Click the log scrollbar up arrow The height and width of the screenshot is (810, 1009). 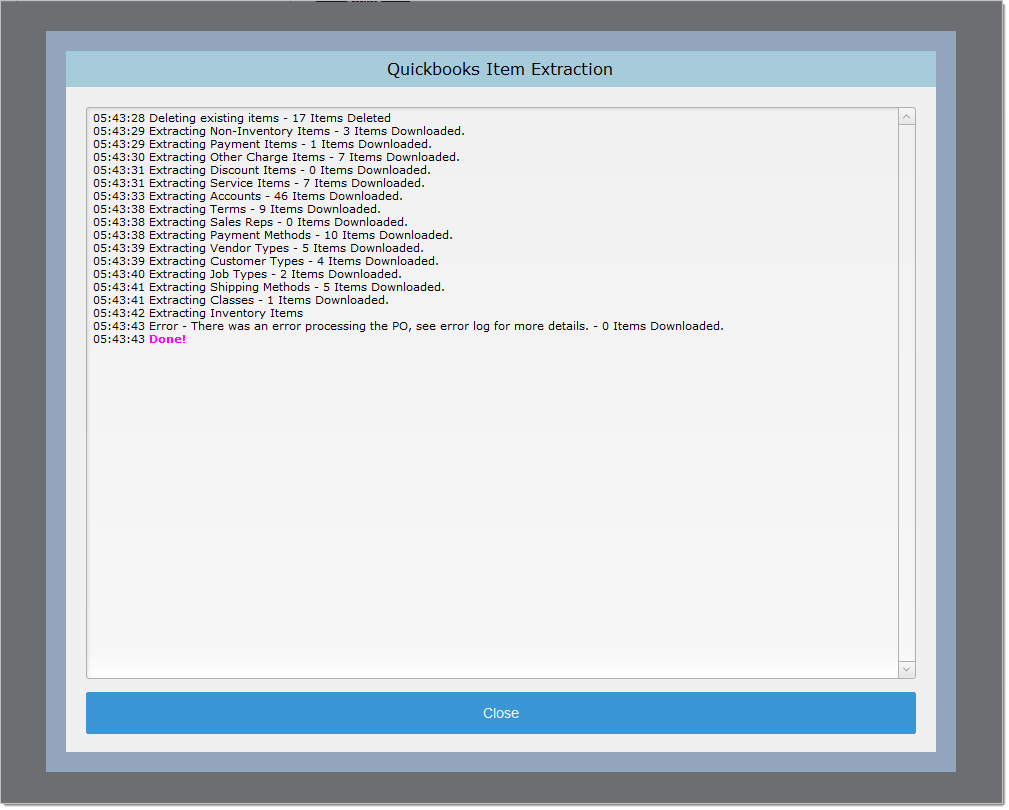pyautogui.click(x=909, y=117)
